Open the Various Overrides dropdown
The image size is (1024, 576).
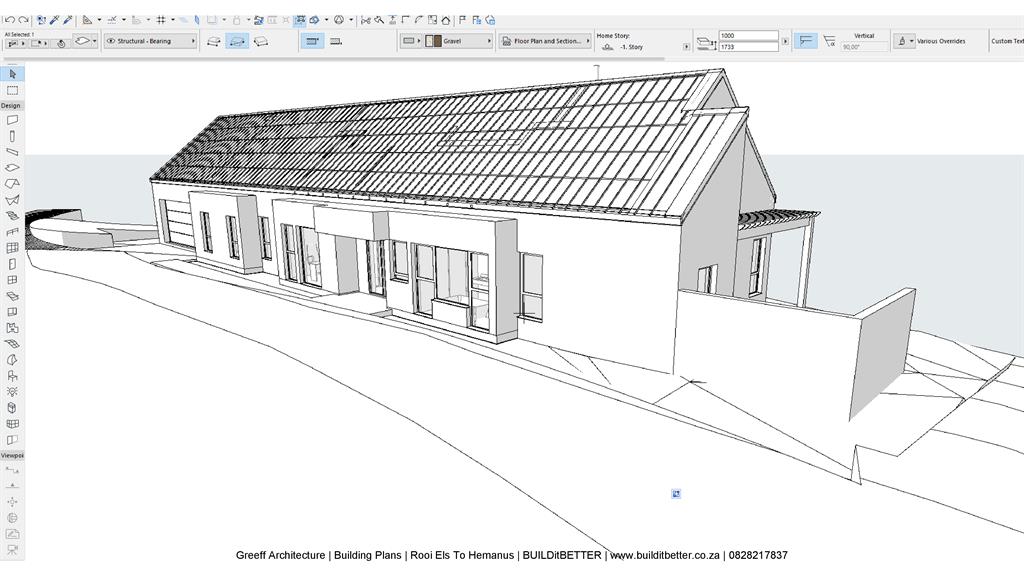904,41
